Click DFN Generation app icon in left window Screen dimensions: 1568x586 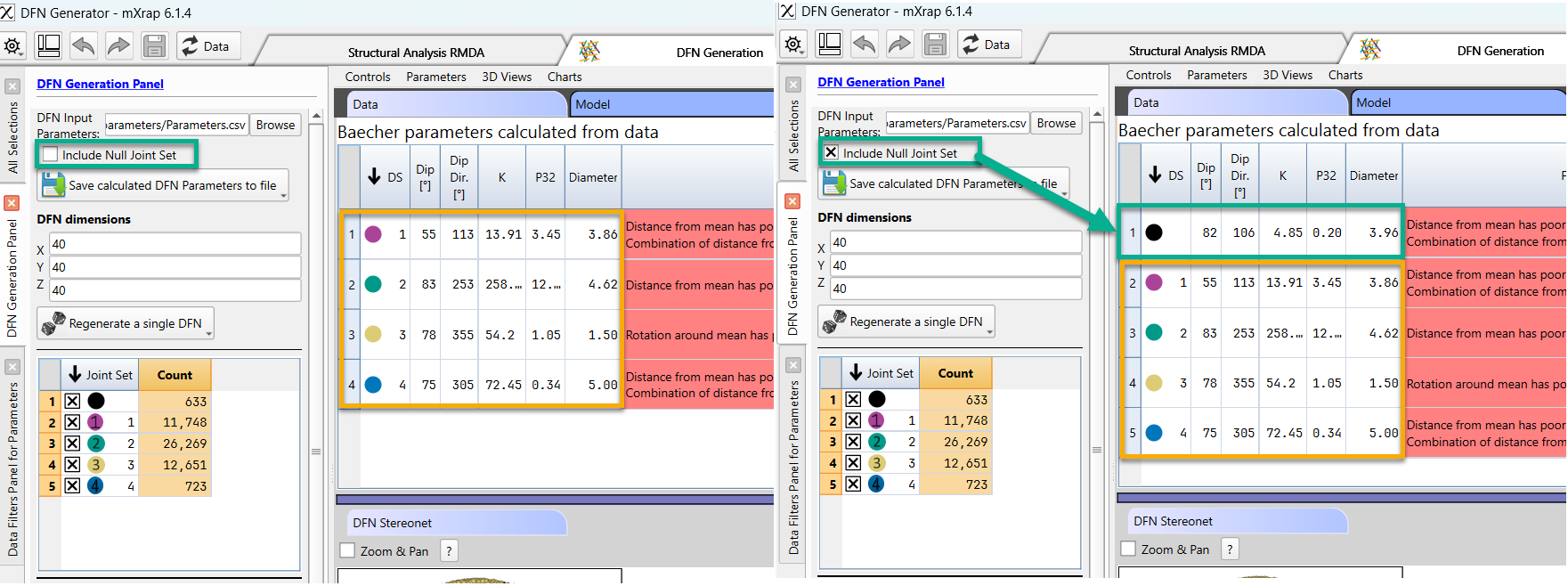589,51
